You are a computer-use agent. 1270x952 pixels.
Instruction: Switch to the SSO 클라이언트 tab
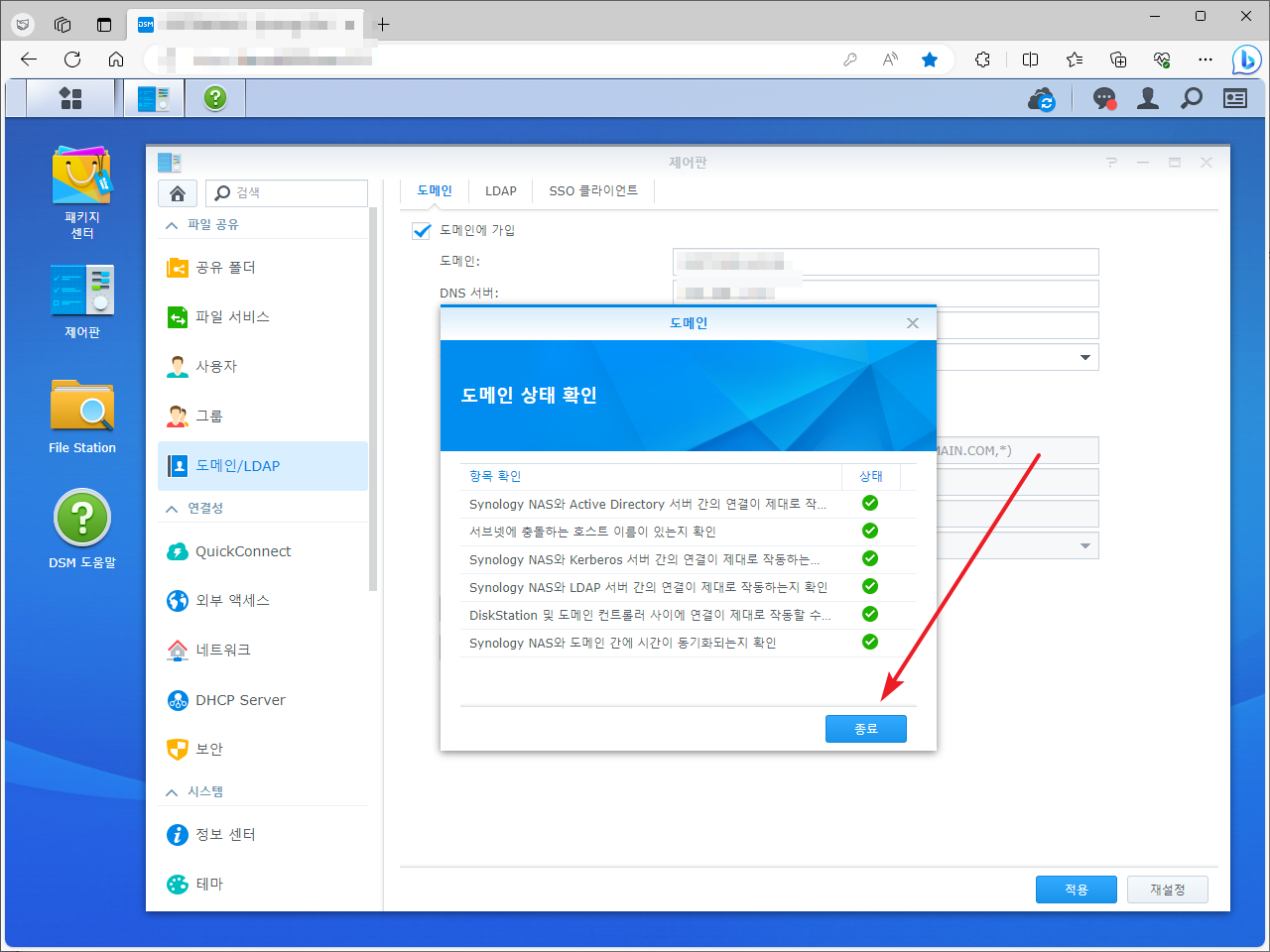593,190
